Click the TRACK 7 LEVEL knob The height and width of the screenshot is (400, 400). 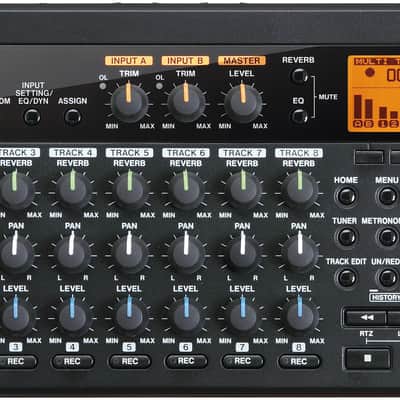243,316
